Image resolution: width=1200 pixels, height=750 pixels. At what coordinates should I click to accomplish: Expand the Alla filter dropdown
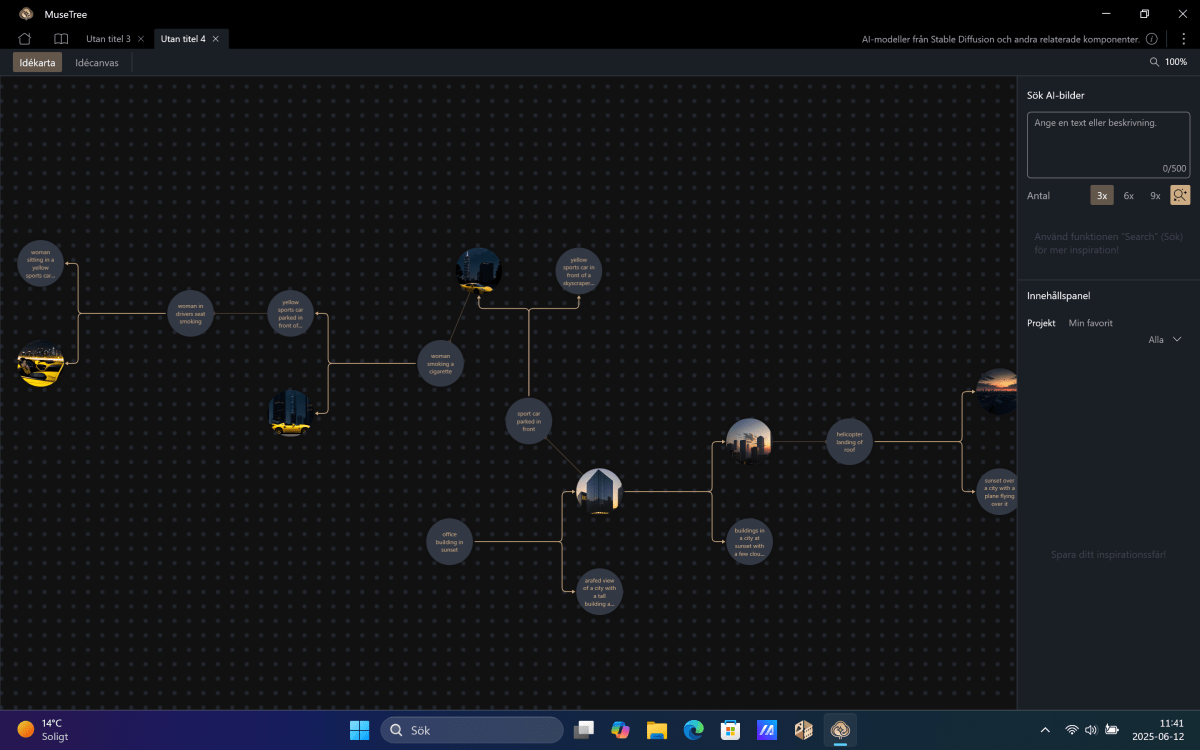tap(1165, 340)
